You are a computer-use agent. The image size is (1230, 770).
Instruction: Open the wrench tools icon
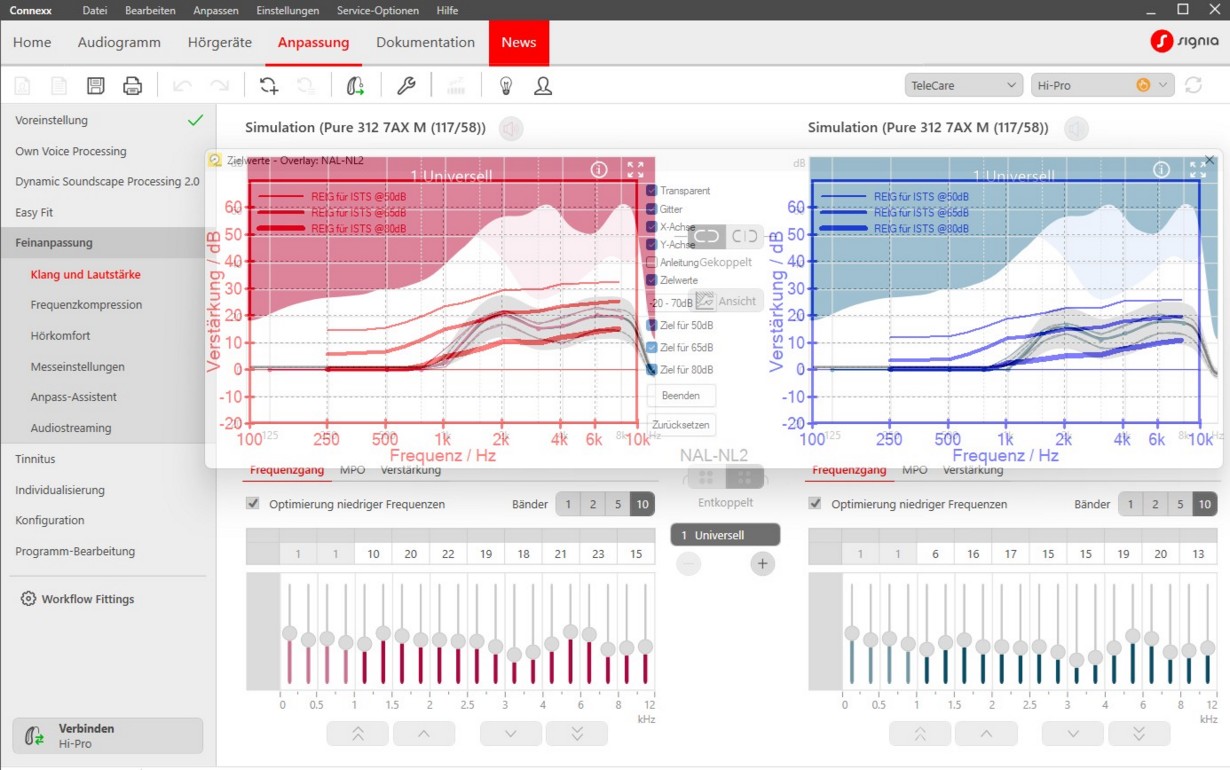406,86
